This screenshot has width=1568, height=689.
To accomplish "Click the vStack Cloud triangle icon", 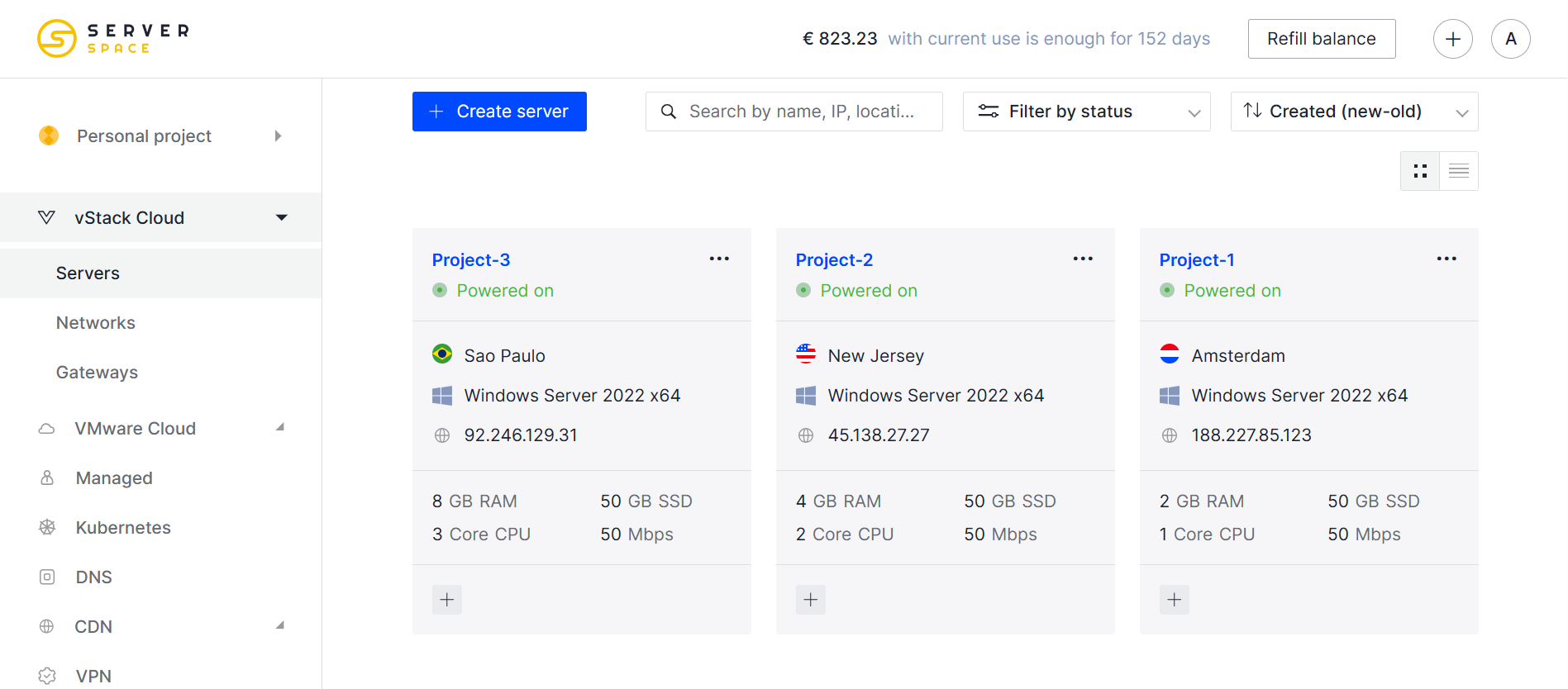I will [46, 217].
